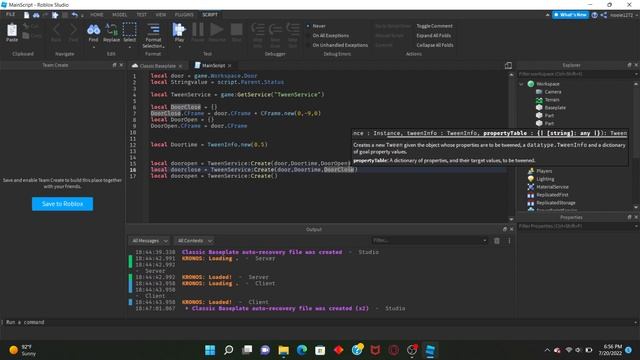Image resolution: width=640 pixels, height=360 pixels.
Task: Click the new file quick-access icon
Action: [x=27, y=15]
